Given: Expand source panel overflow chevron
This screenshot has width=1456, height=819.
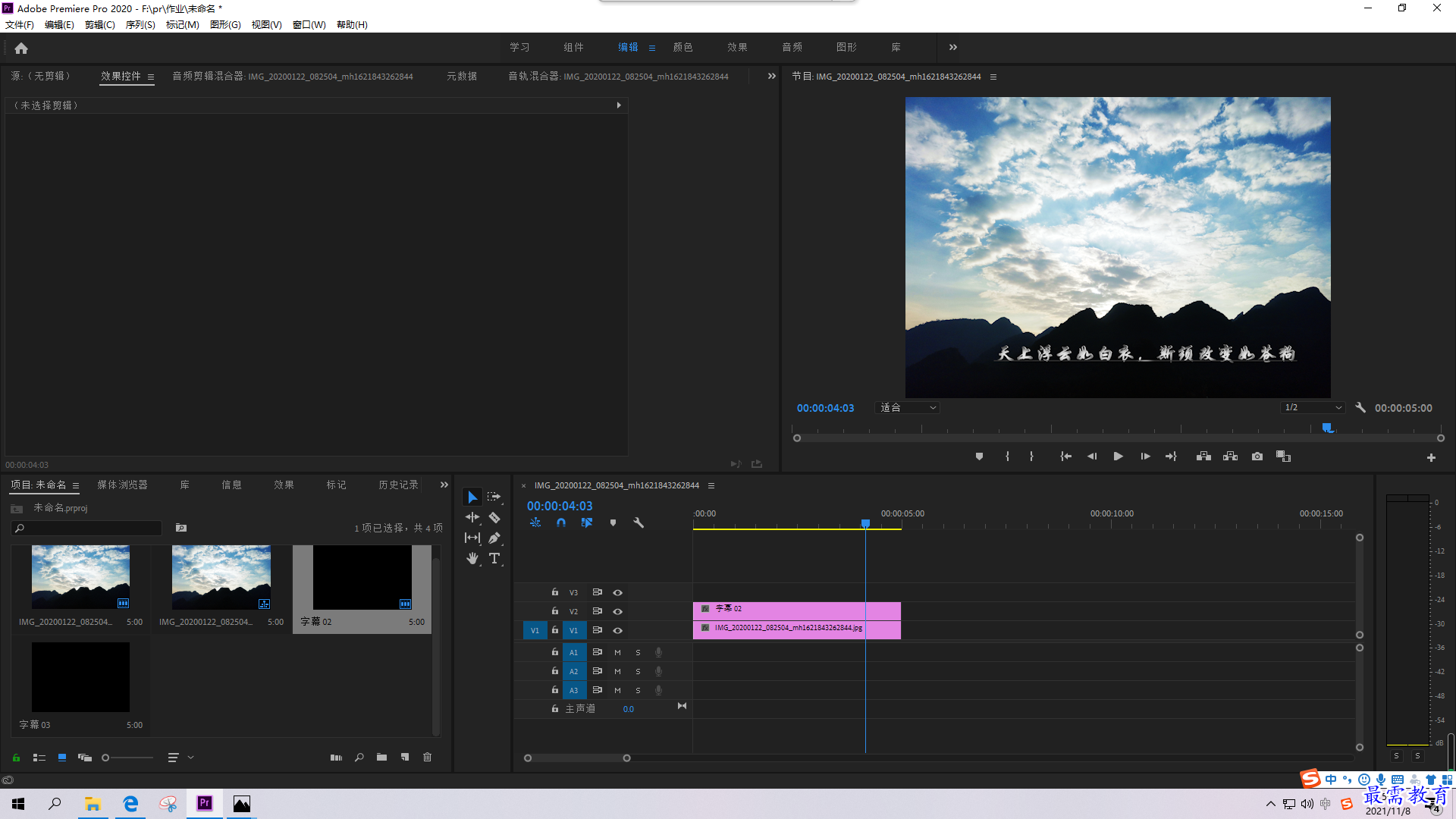Looking at the screenshot, I should [771, 76].
